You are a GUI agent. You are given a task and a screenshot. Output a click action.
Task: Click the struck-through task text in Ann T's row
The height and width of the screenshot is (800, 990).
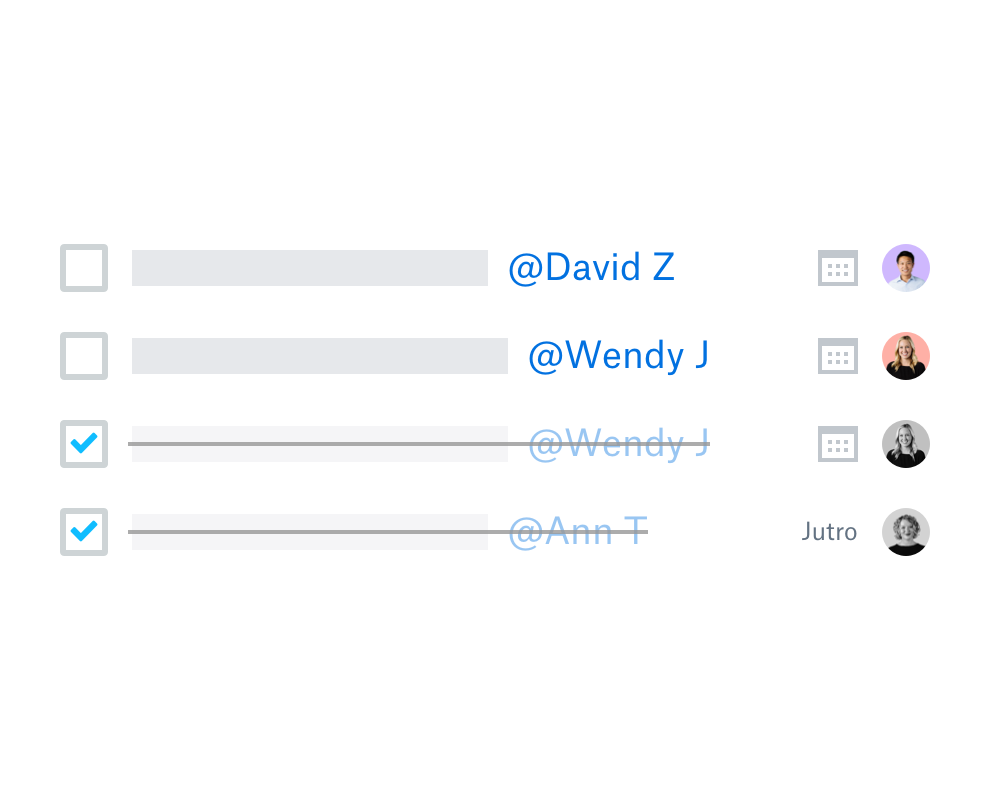[309, 532]
